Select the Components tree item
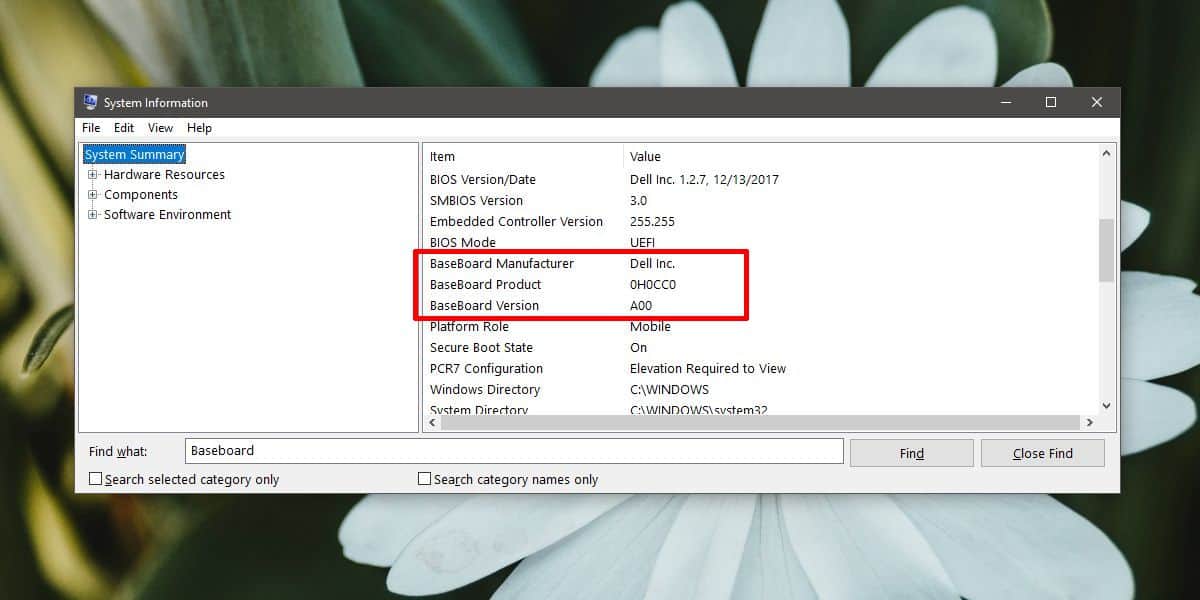Image resolution: width=1200 pixels, height=600 pixels. [141, 194]
